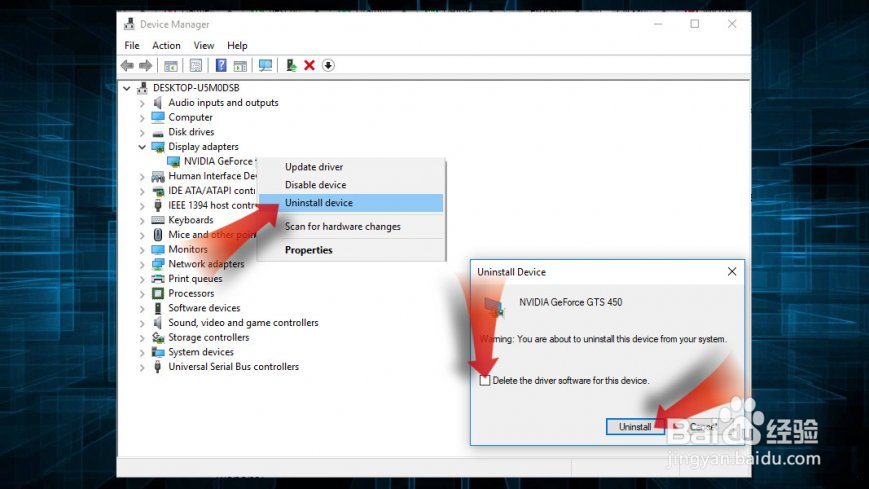The height and width of the screenshot is (489, 869).
Task: Click the Keyboards category icon
Action: click(x=158, y=220)
